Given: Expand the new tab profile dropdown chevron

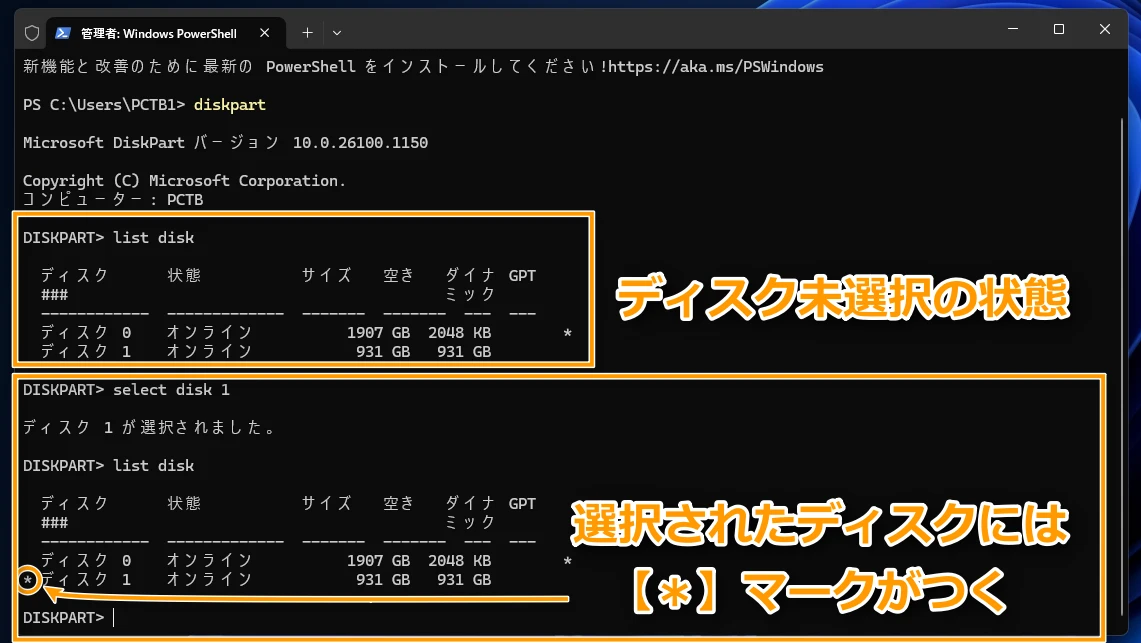Looking at the screenshot, I should (337, 33).
